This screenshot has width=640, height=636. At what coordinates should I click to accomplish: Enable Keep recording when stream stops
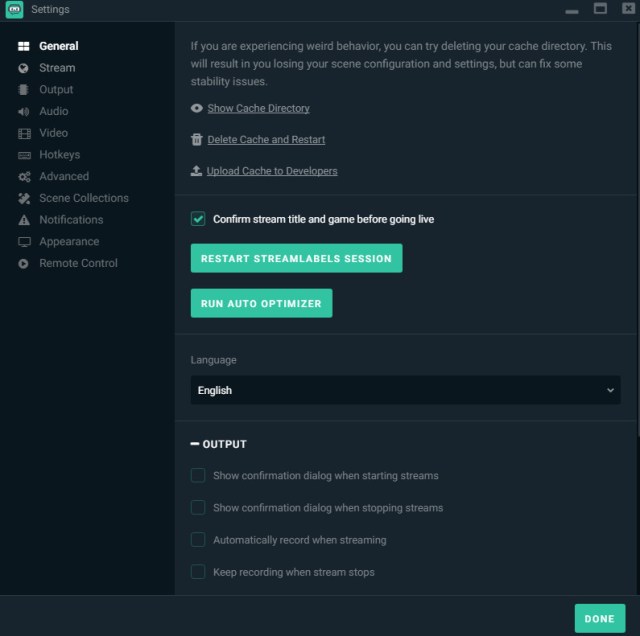198,572
